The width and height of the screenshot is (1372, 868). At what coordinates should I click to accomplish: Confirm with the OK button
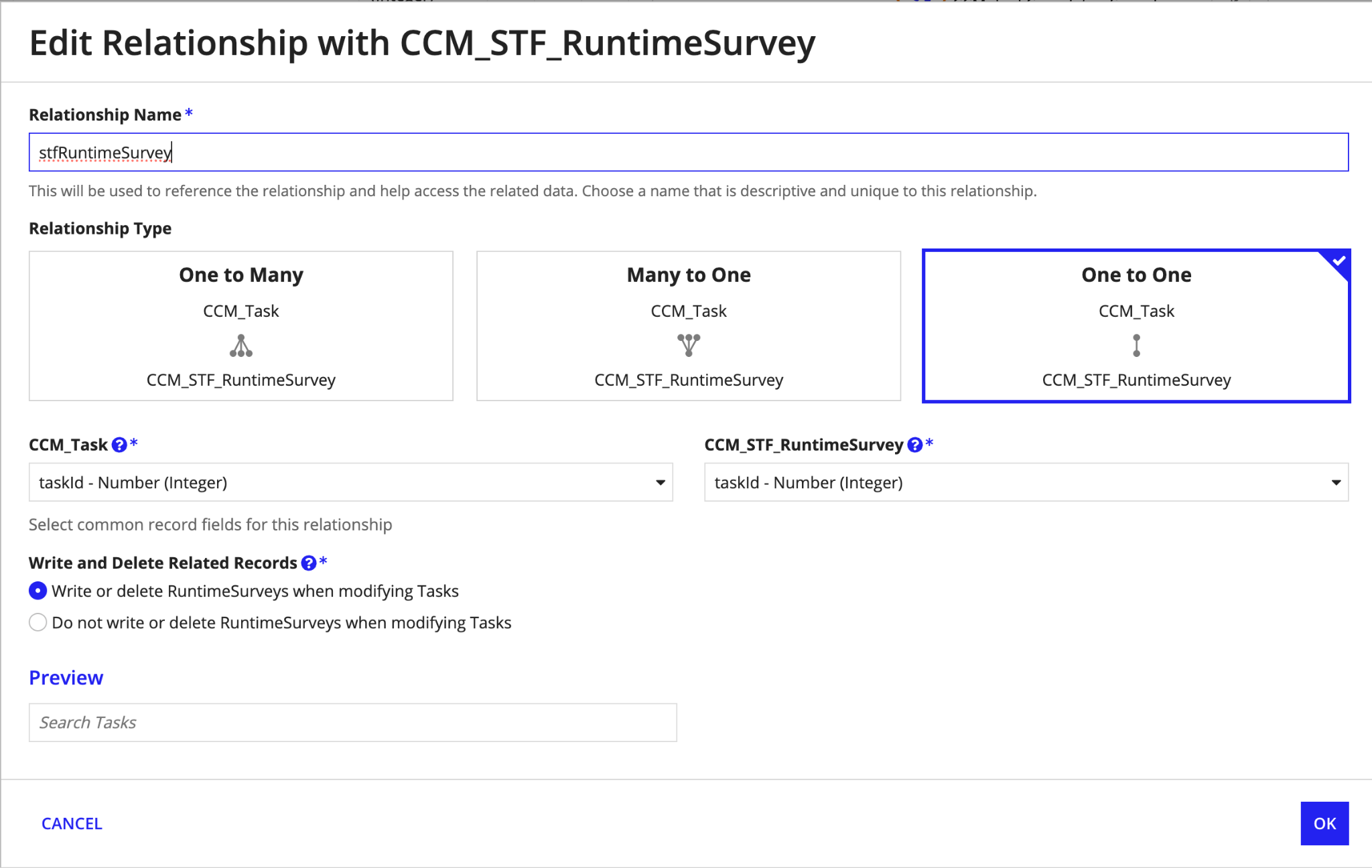click(x=1324, y=823)
